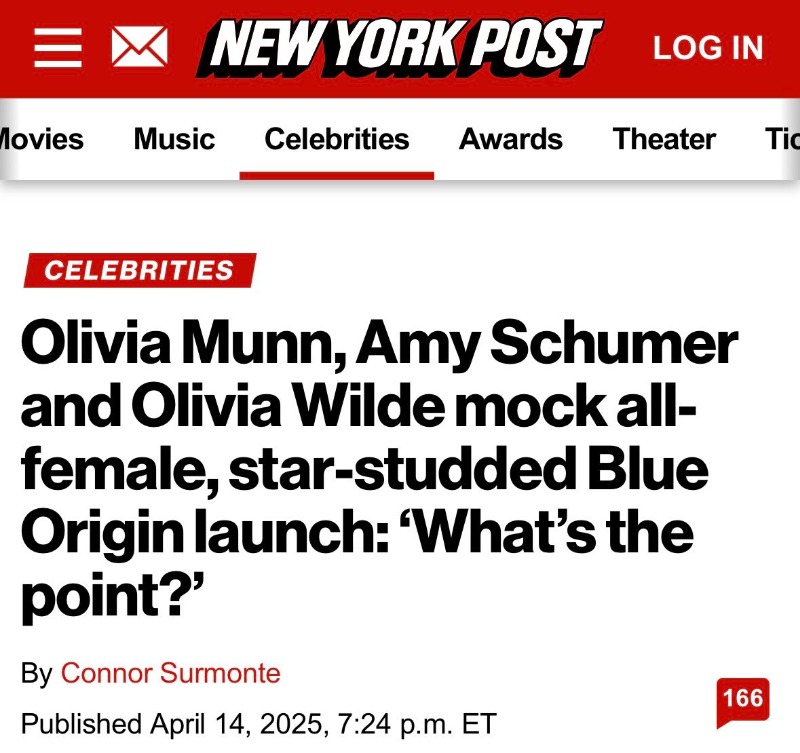
Task: Click the 'By' byline label
Action: (x=36, y=673)
